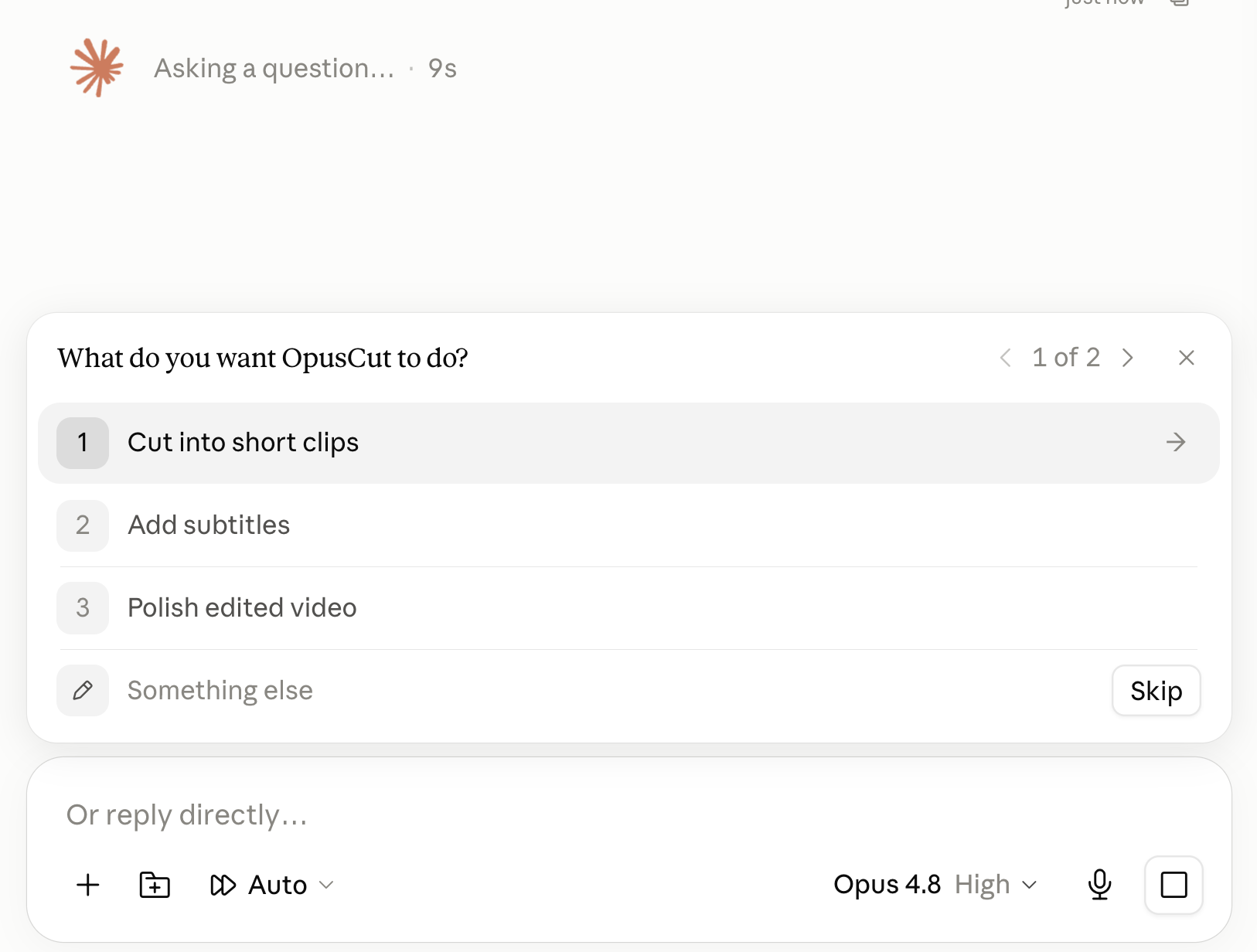
Task: Click the 9s elapsed timer
Action: (x=442, y=69)
